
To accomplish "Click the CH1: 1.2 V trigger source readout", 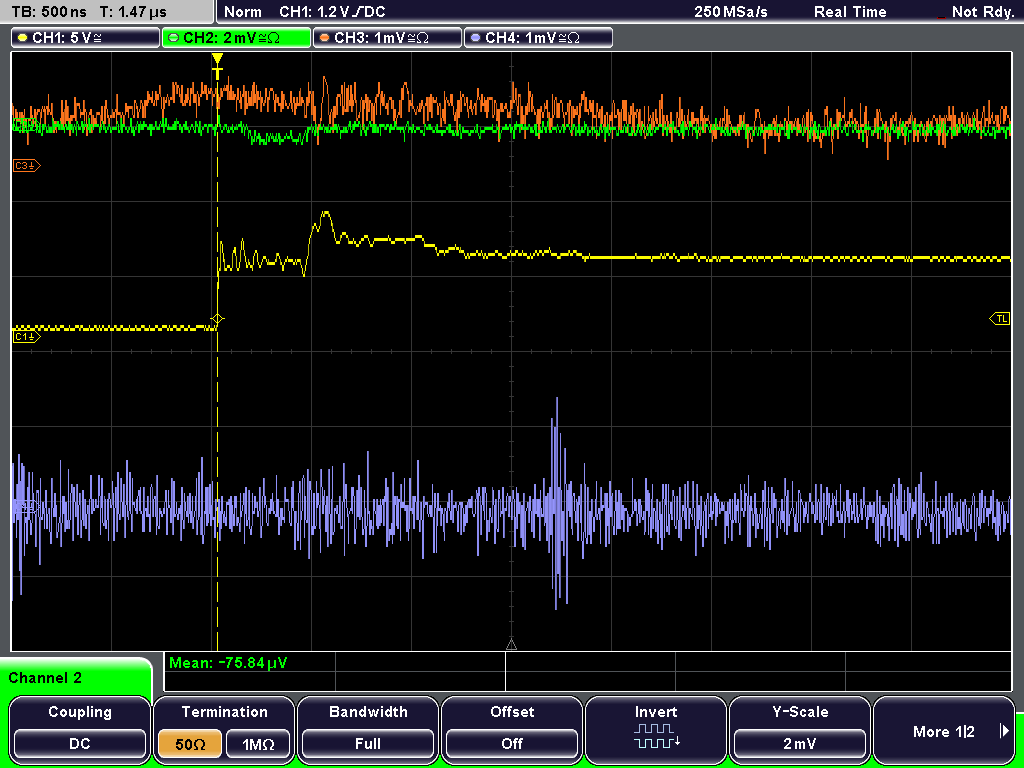I will click(332, 12).
